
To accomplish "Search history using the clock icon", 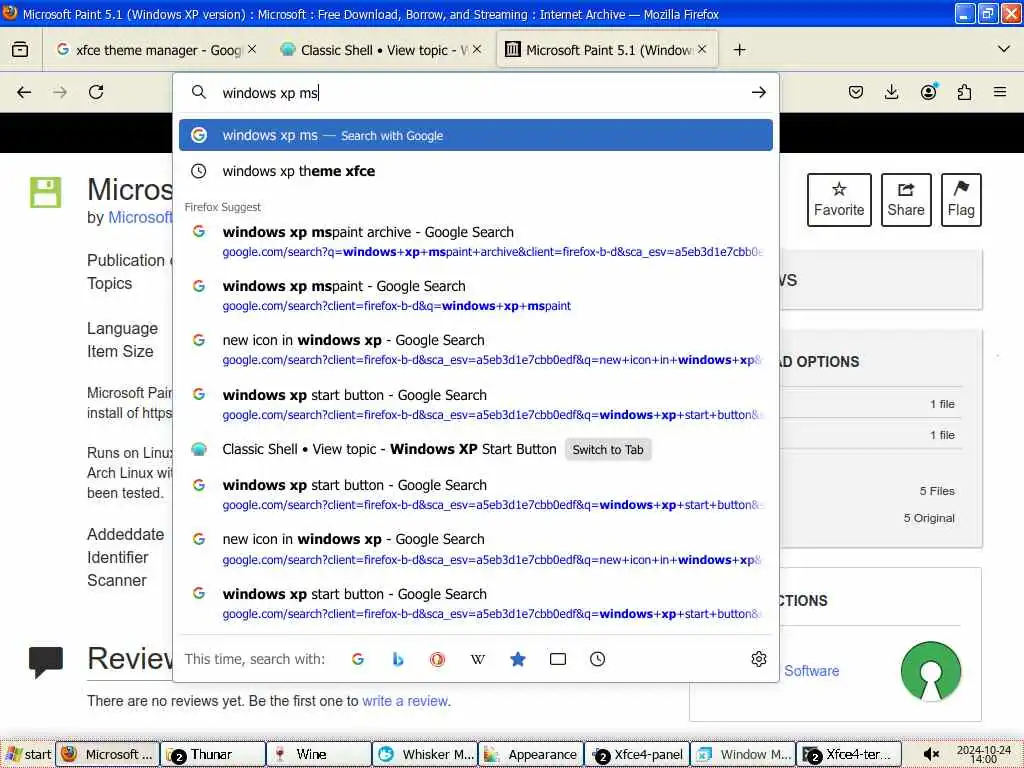I will coord(598,659).
